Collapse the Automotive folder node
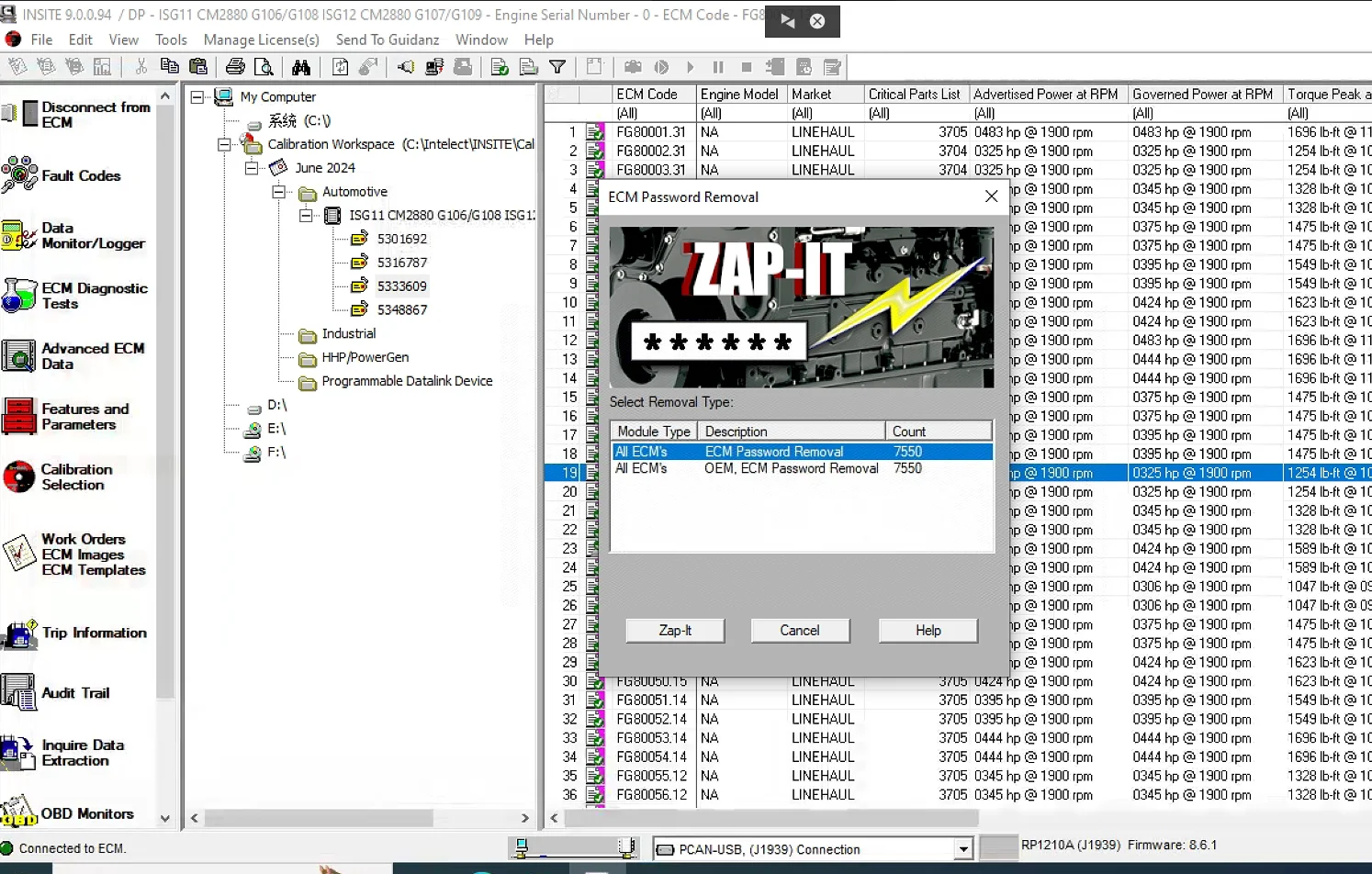 279,192
